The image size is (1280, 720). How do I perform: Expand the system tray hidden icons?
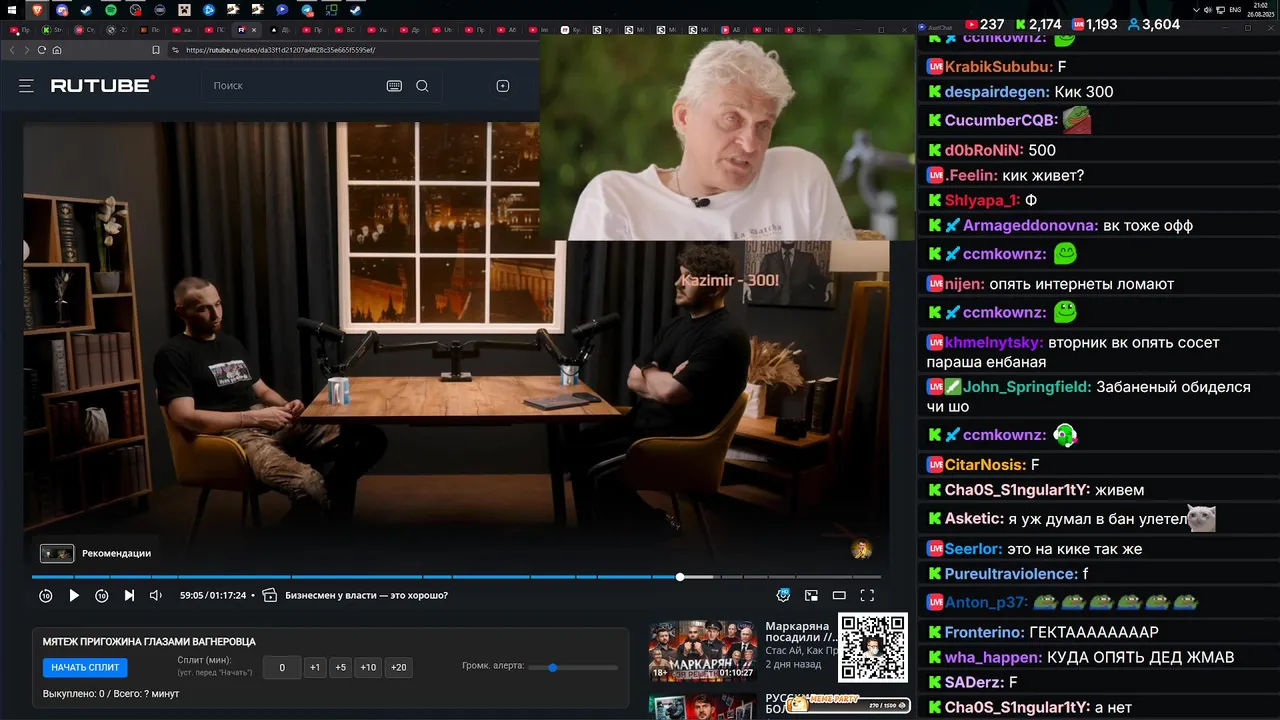[1194, 10]
